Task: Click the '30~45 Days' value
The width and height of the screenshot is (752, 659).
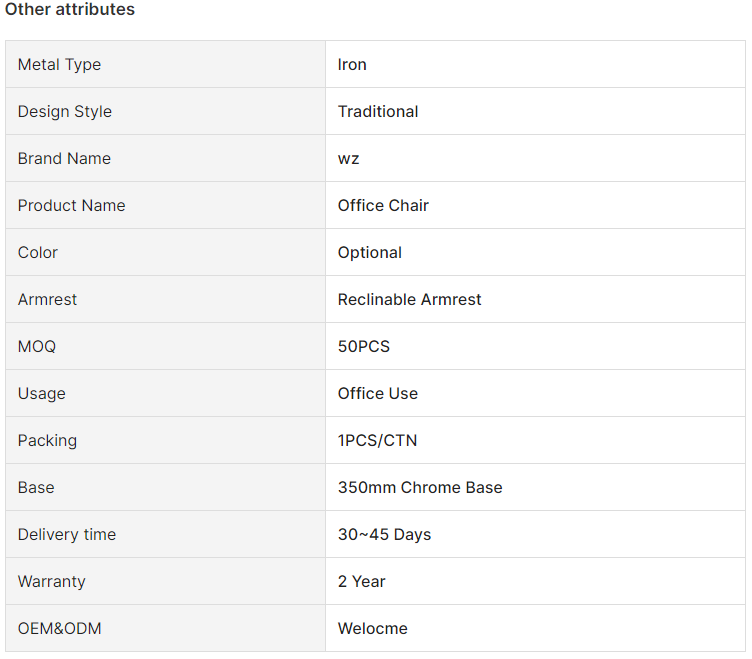Action: point(384,534)
